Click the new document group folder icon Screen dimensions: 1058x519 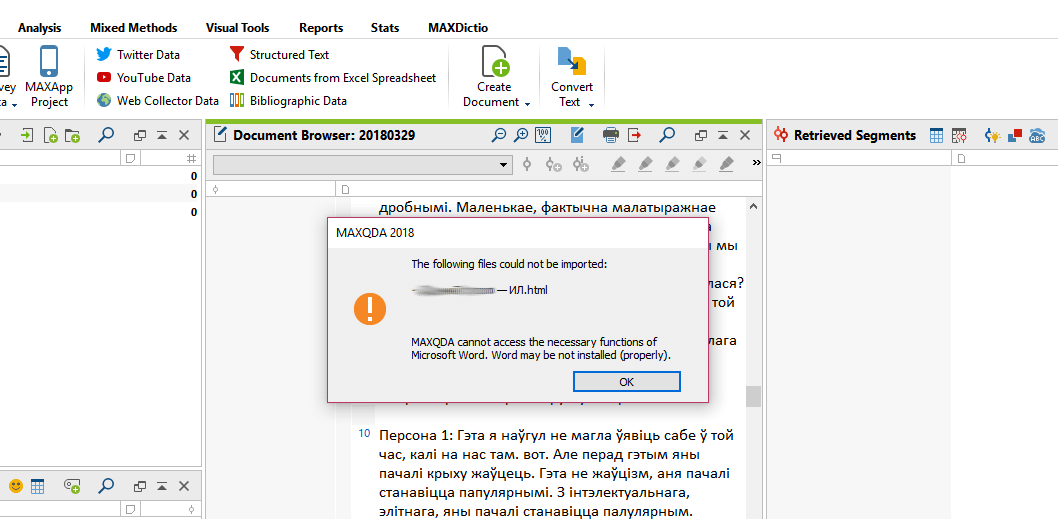point(72,135)
